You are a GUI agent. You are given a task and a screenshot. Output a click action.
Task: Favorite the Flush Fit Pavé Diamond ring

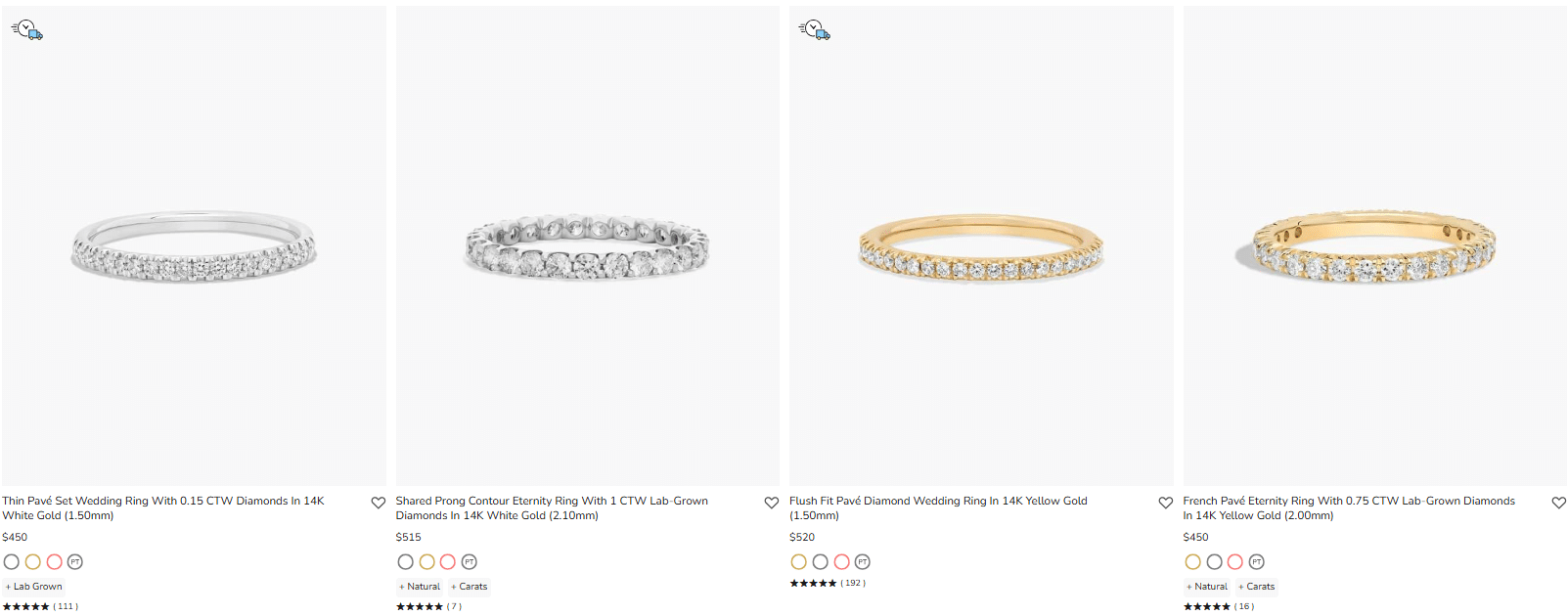1165,502
